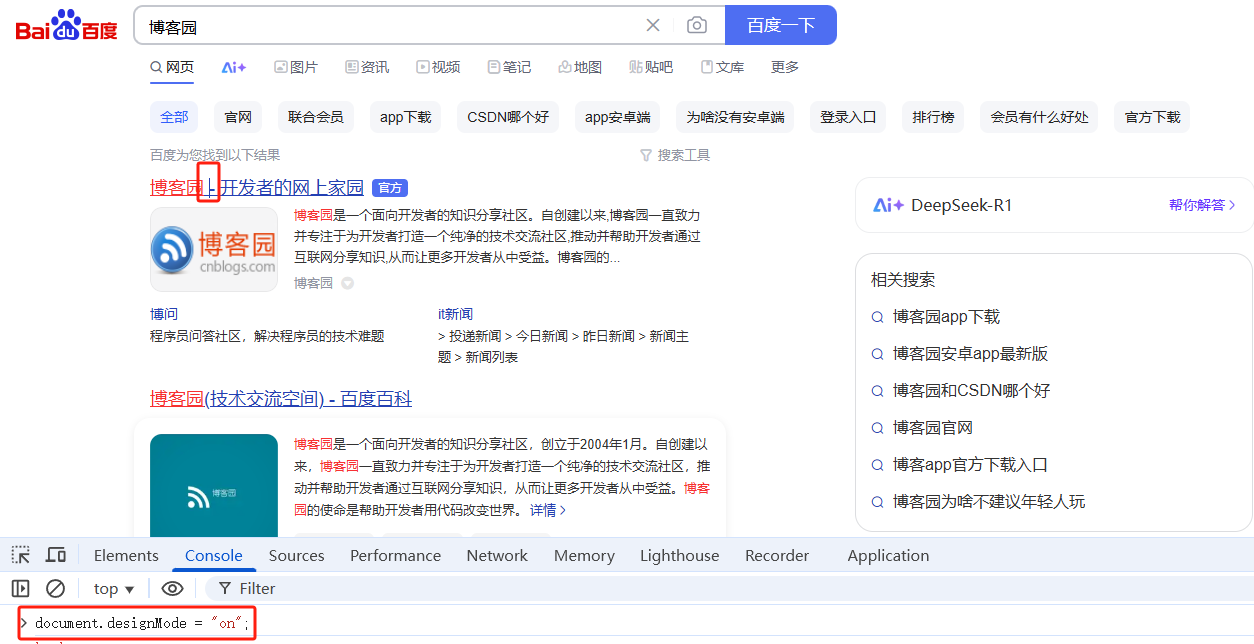
Task: Click the 帮你解答 link
Action: coord(1202,205)
